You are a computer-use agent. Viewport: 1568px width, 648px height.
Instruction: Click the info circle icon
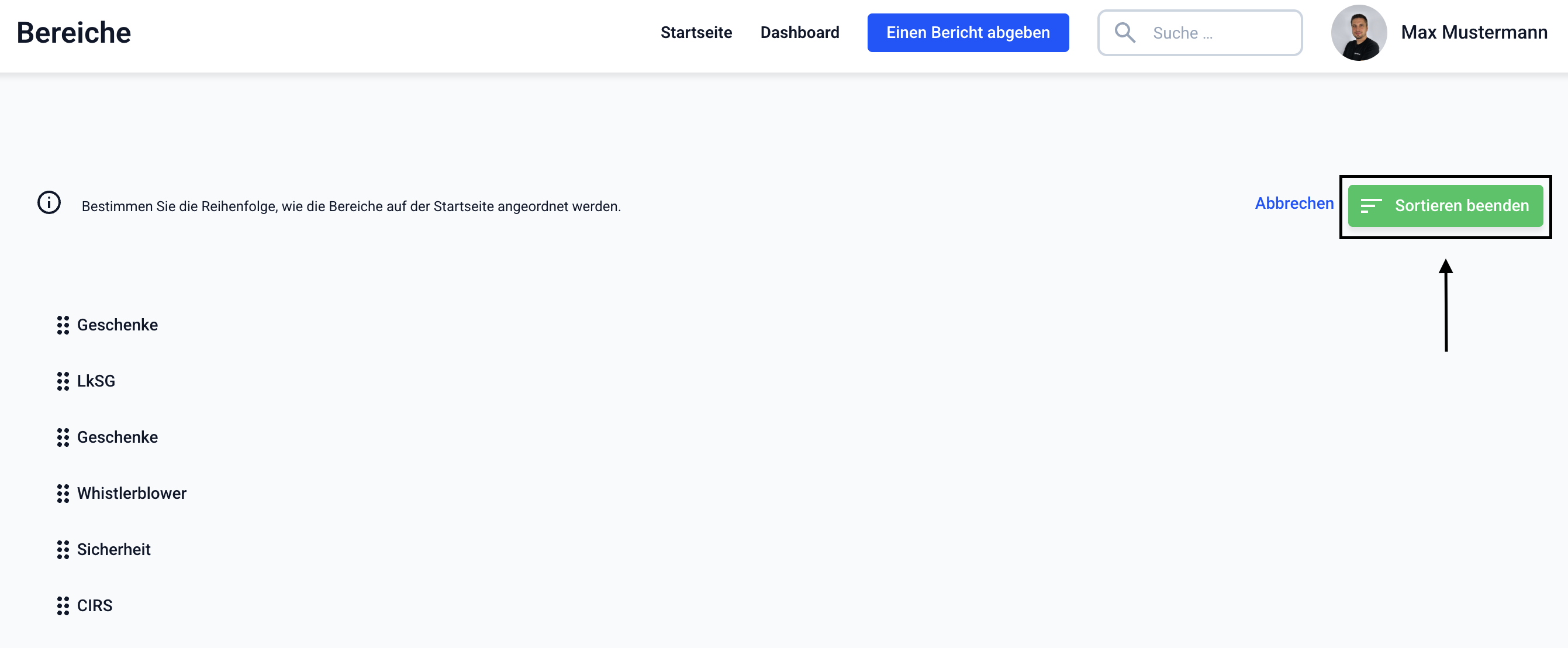(x=49, y=203)
